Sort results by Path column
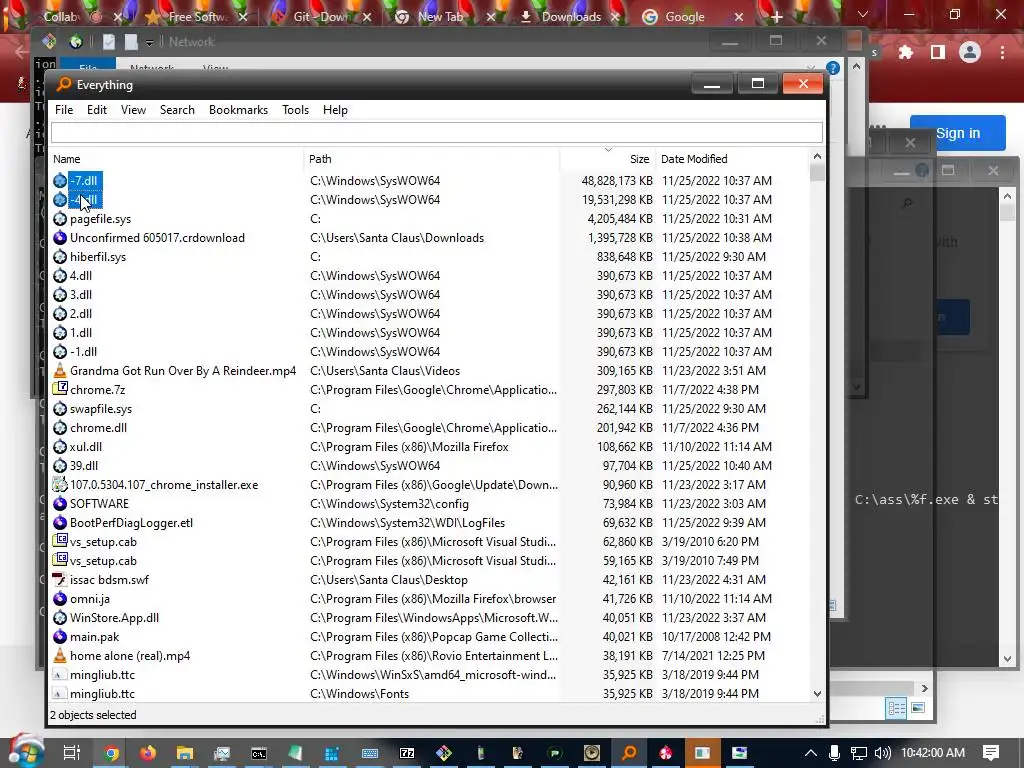The height and width of the screenshot is (768, 1024). pos(432,159)
